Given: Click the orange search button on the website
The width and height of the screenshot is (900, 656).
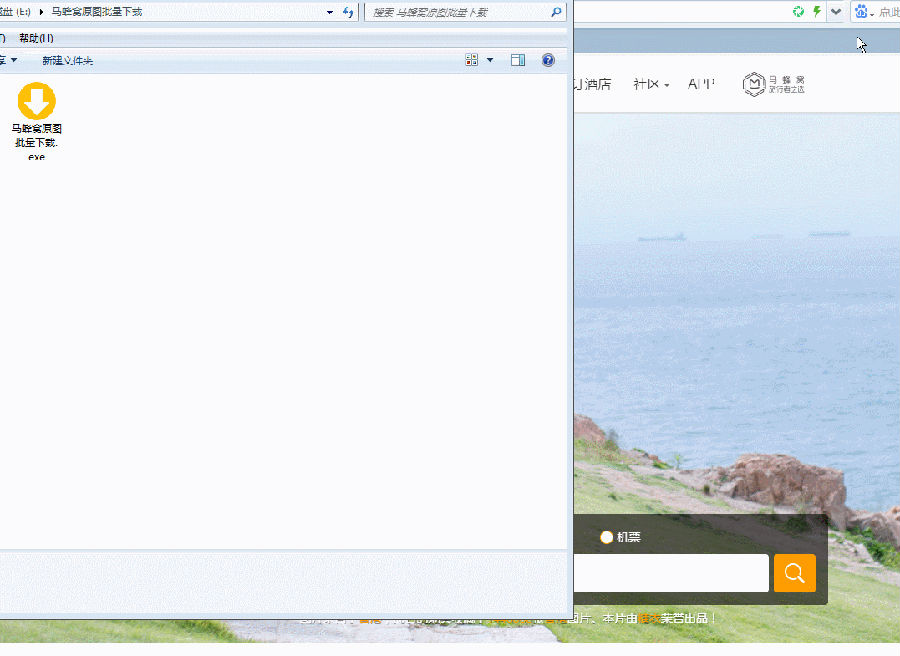Looking at the screenshot, I should 795,573.
